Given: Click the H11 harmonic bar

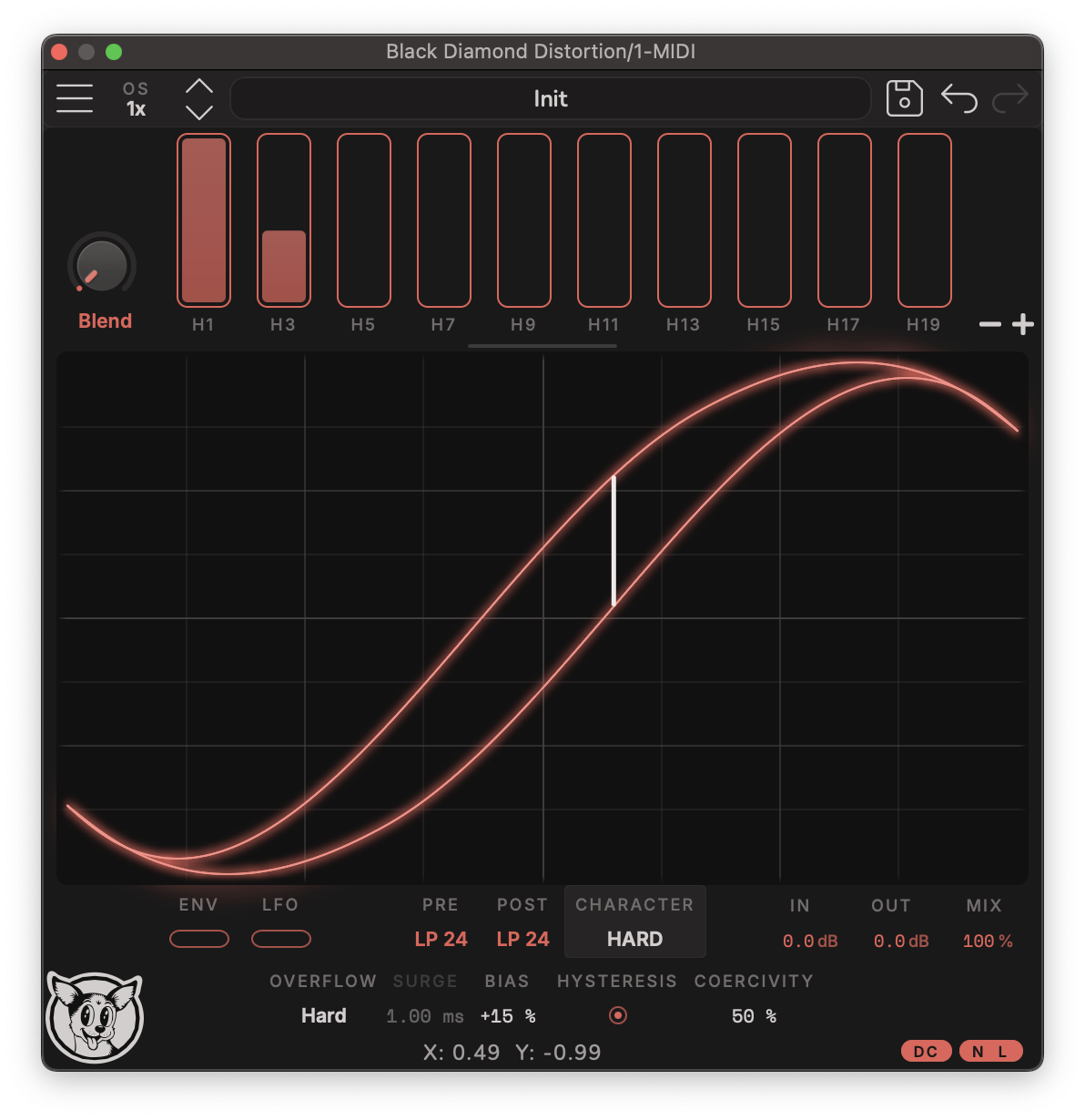Looking at the screenshot, I should click(604, 220).
